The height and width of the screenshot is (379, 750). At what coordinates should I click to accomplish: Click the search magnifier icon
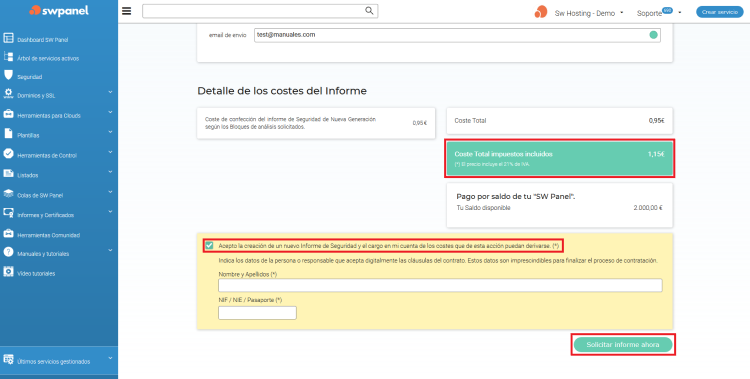point(369,11)
